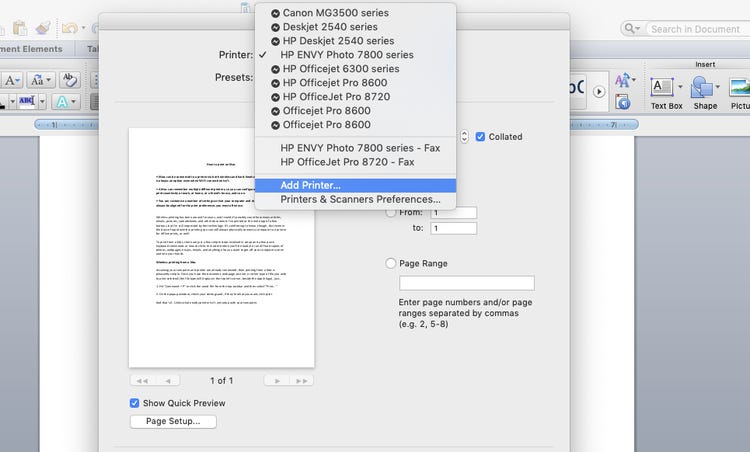Click the font size A button with blue arrow
The height and width of the screenshot is (452, 750).
click(x=11, y=80)
